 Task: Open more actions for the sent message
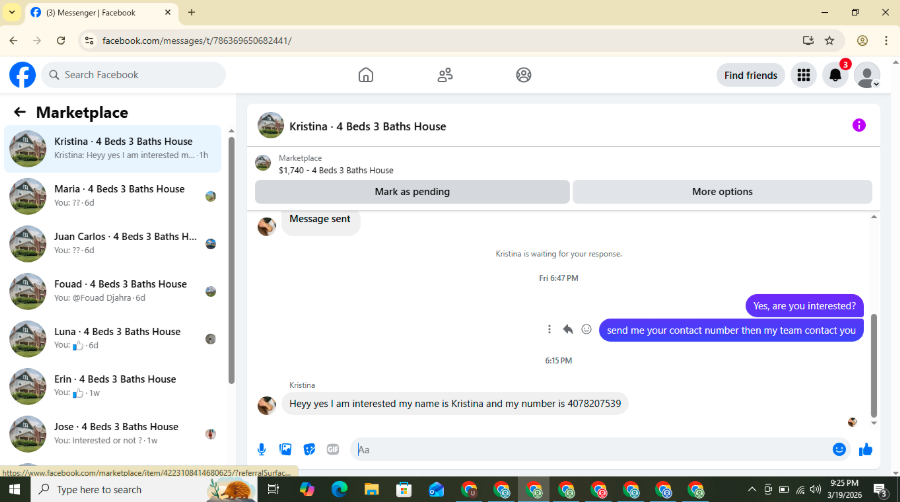(549, 329)
